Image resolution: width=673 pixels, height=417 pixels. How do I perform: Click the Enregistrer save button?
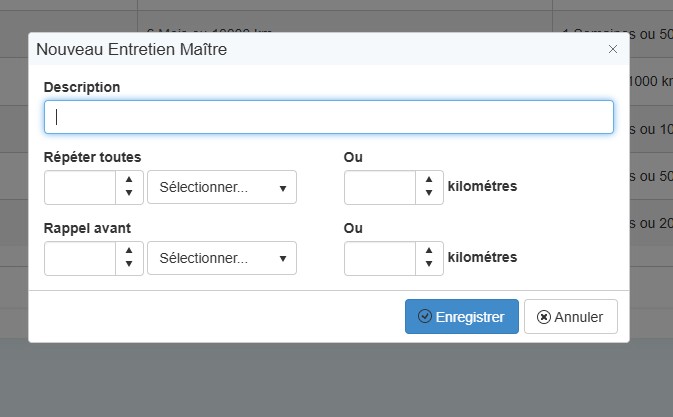461,317
